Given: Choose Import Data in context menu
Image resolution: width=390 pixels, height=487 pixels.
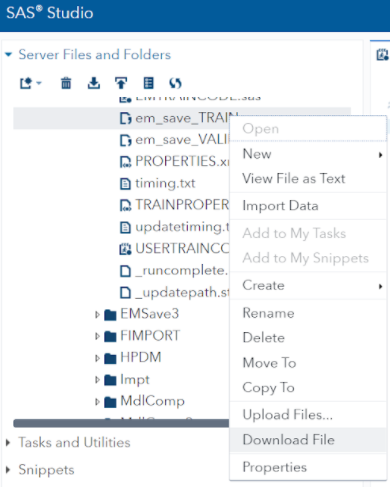Looking at the screenshot, I should (x=308, y=206).
